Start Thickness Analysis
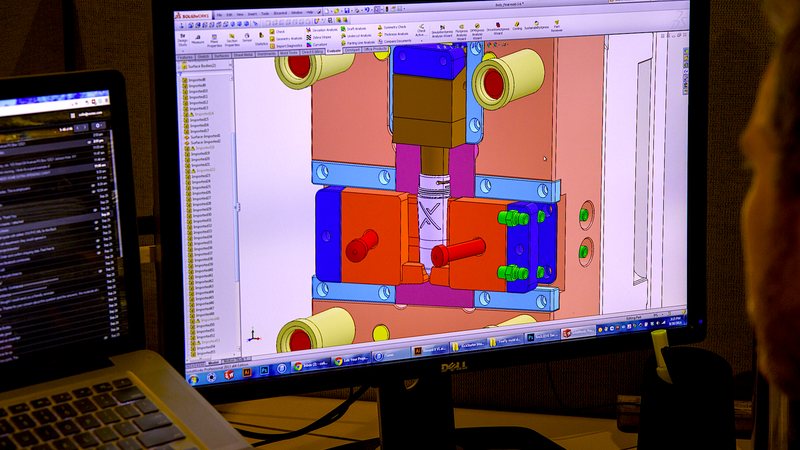The width and height of the screenshot is (800, 450). point(393,34)
